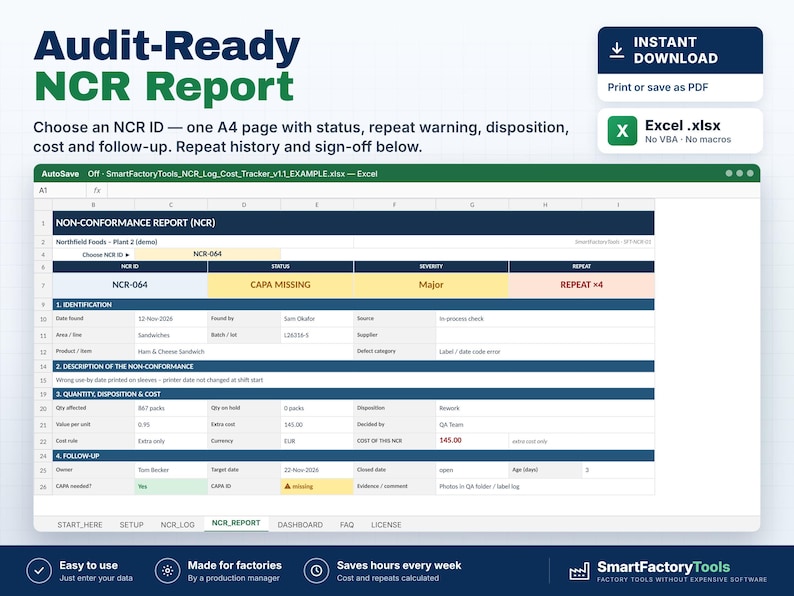
Task: Click the L26316-S batch cell
Action: [317, 335]
